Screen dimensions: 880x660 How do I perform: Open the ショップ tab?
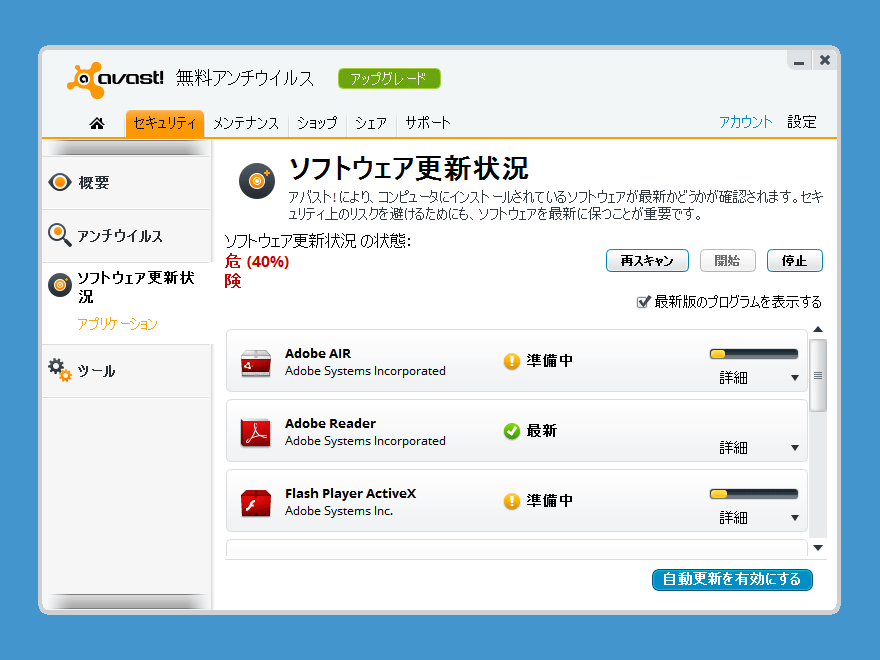(x=317, y=123)
